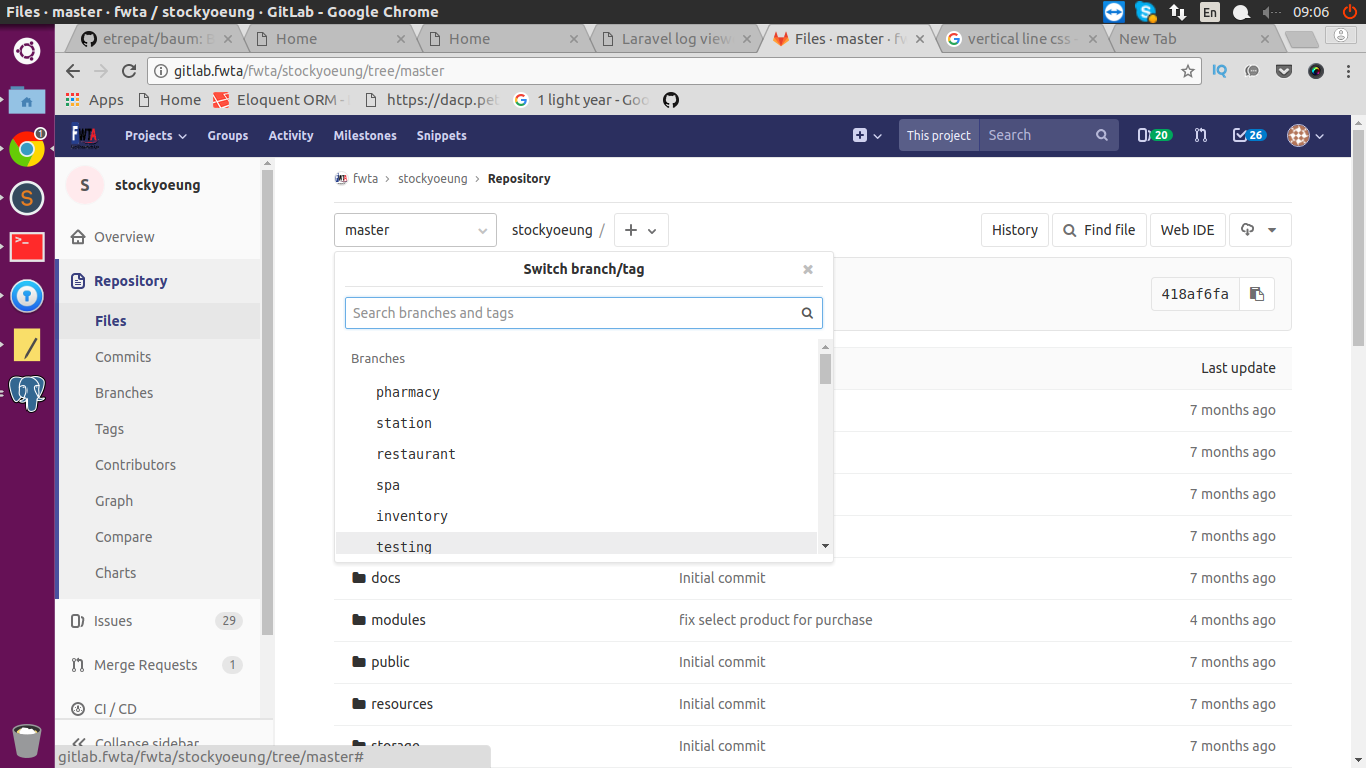Open the merge requests icon in navbar
This screenshot has height=768, width=1366.
(x=1201, y=135)
